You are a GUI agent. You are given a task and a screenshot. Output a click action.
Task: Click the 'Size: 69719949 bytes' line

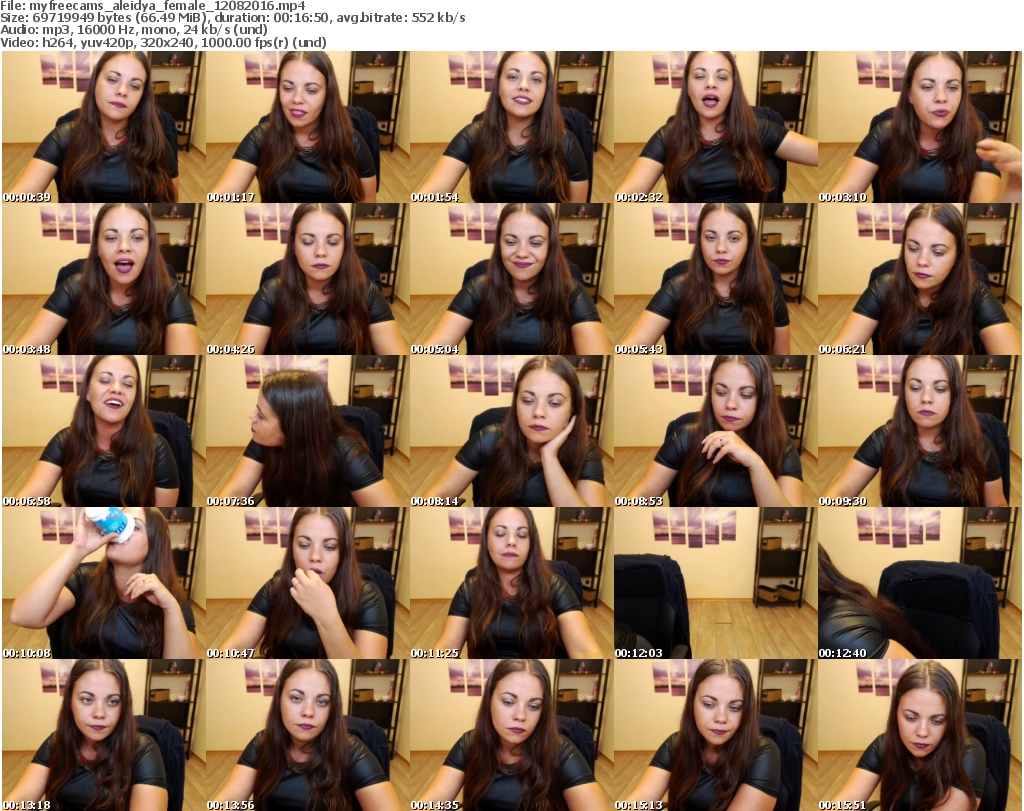(233, 18)
